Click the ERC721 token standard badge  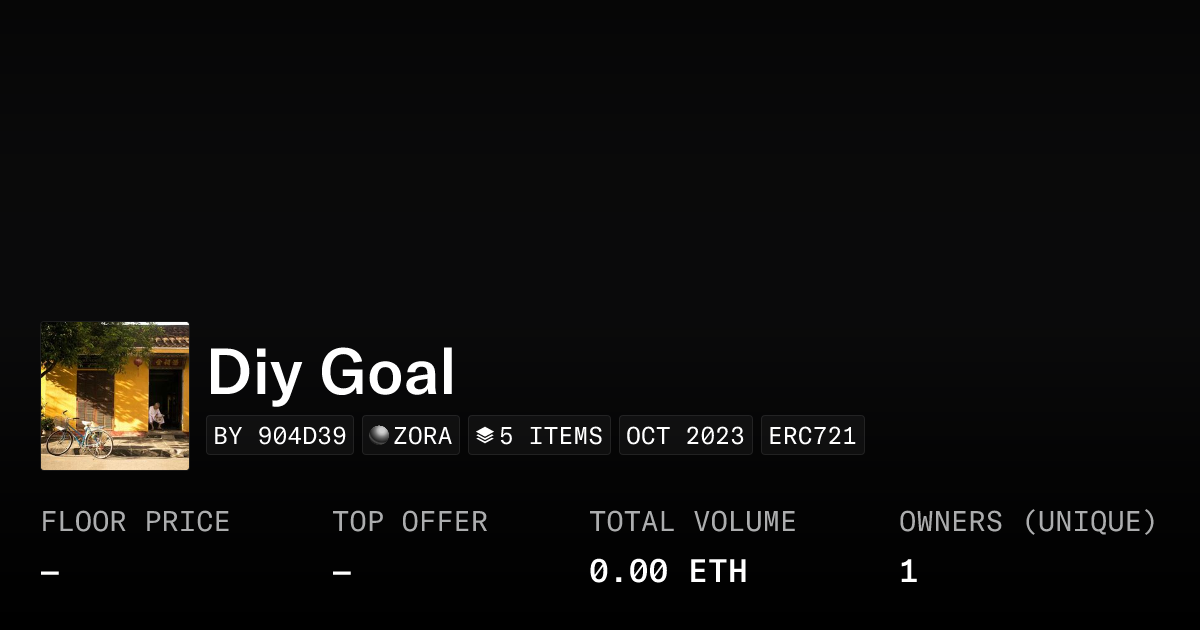pyautogui.click(x=813, y=436)
